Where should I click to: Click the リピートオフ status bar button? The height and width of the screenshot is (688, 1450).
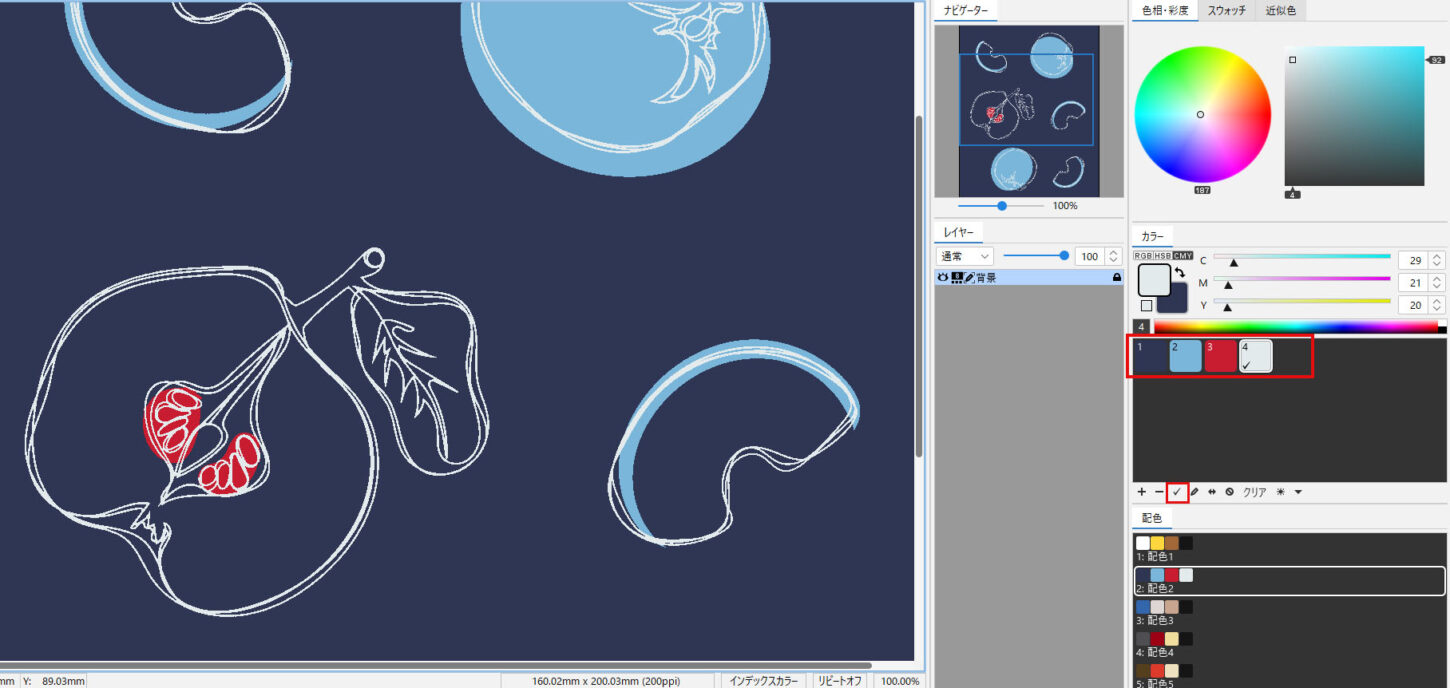839,680
